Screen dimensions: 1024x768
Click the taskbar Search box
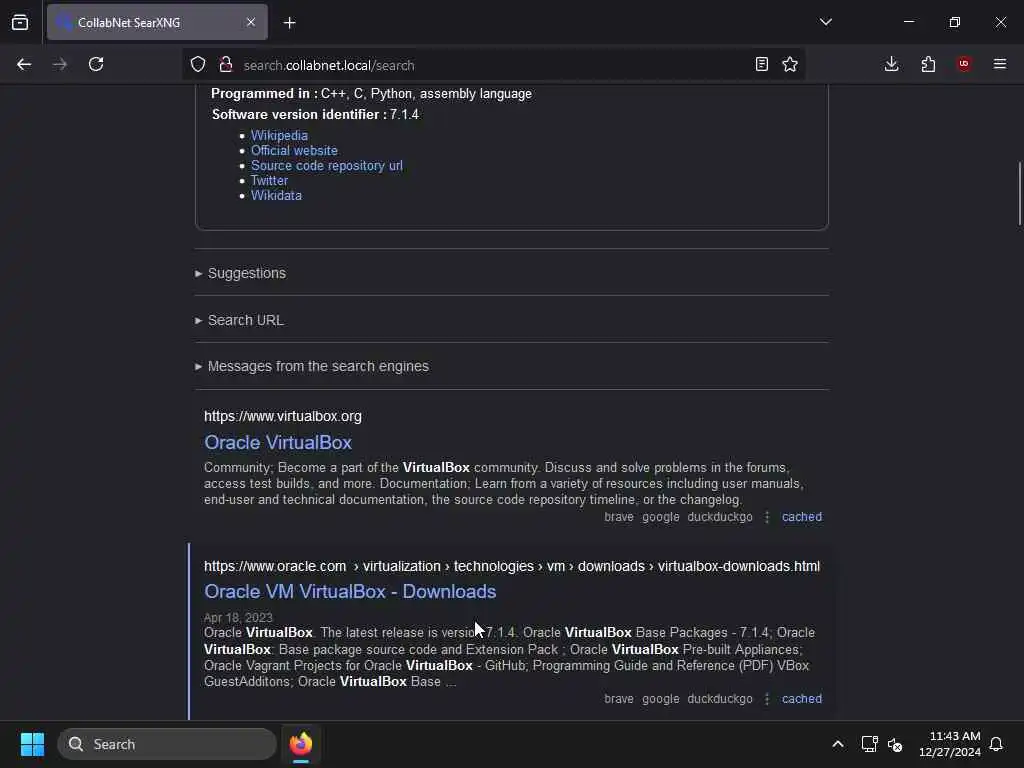(167, 744)
